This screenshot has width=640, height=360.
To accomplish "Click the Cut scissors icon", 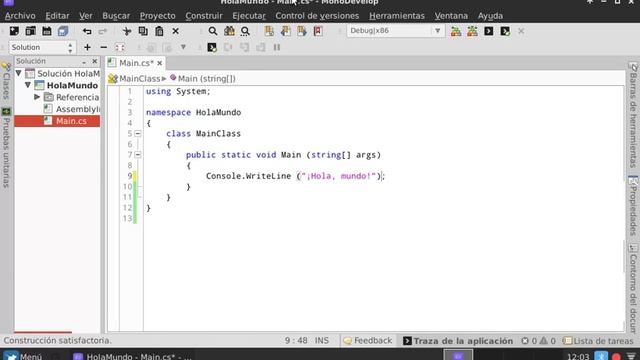I will [x=127, y=31].
